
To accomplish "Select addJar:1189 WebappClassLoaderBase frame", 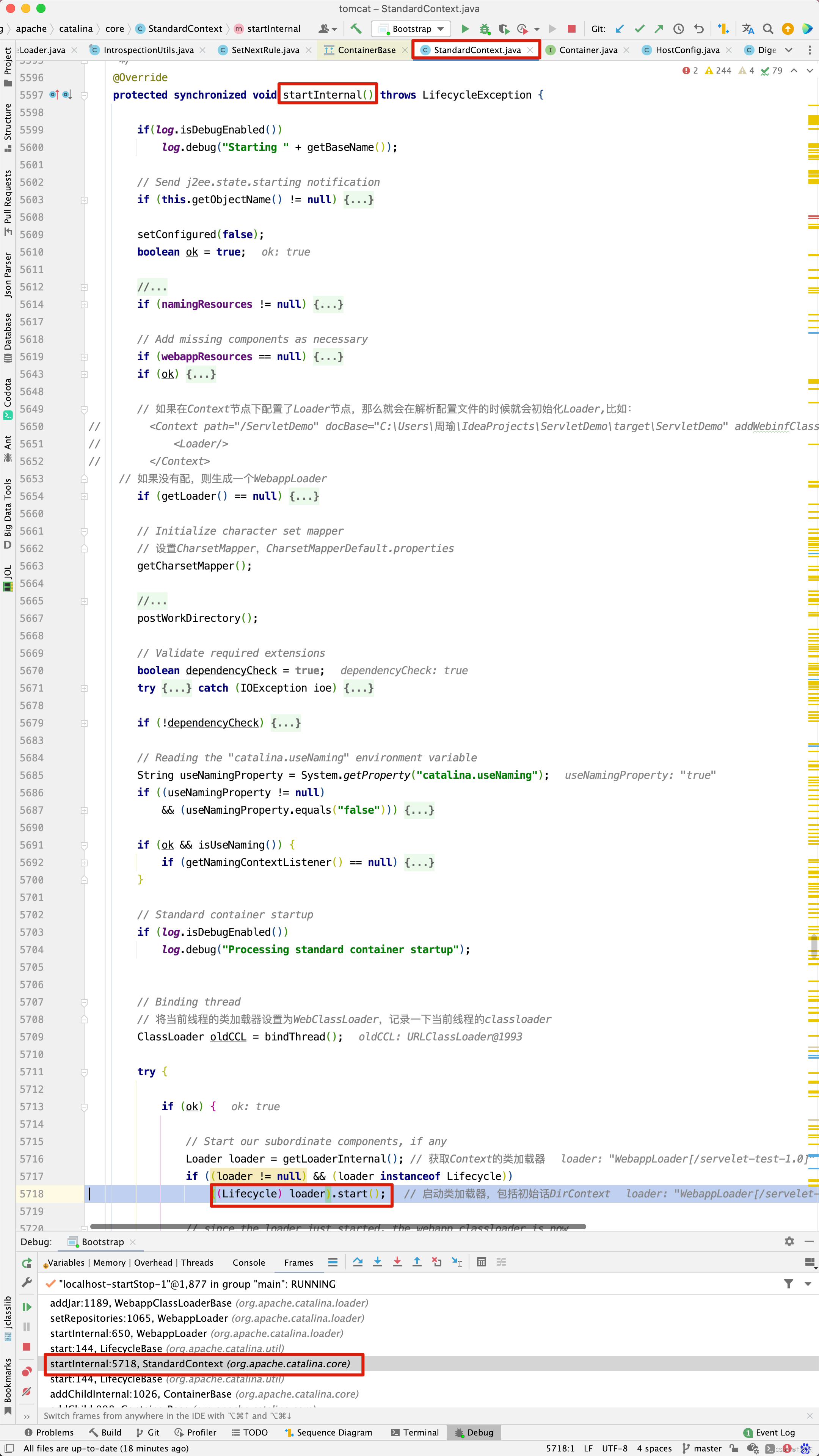I will [x=209, y=1303].
